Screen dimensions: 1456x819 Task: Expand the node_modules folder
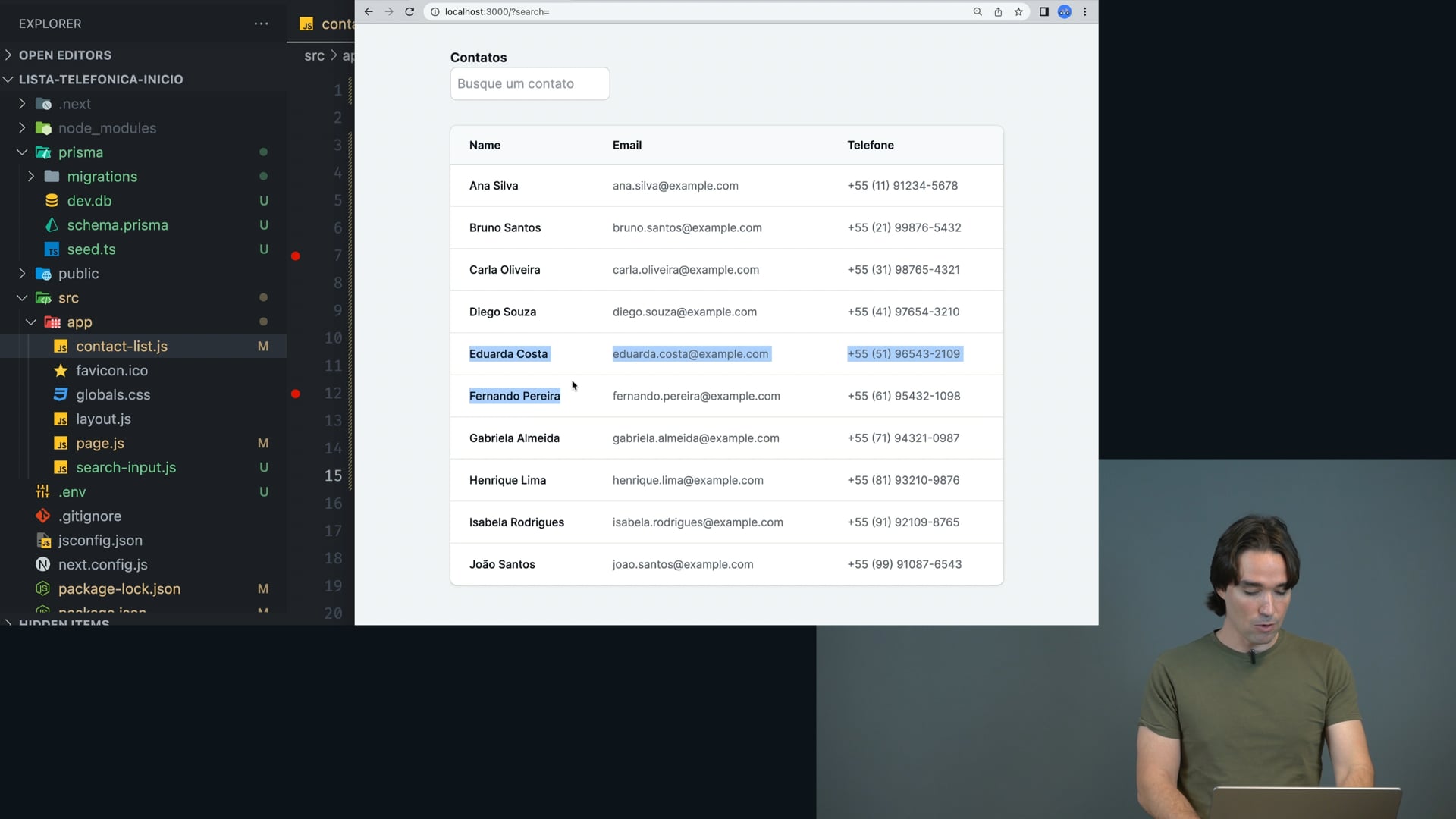click(x=107, y=128)
